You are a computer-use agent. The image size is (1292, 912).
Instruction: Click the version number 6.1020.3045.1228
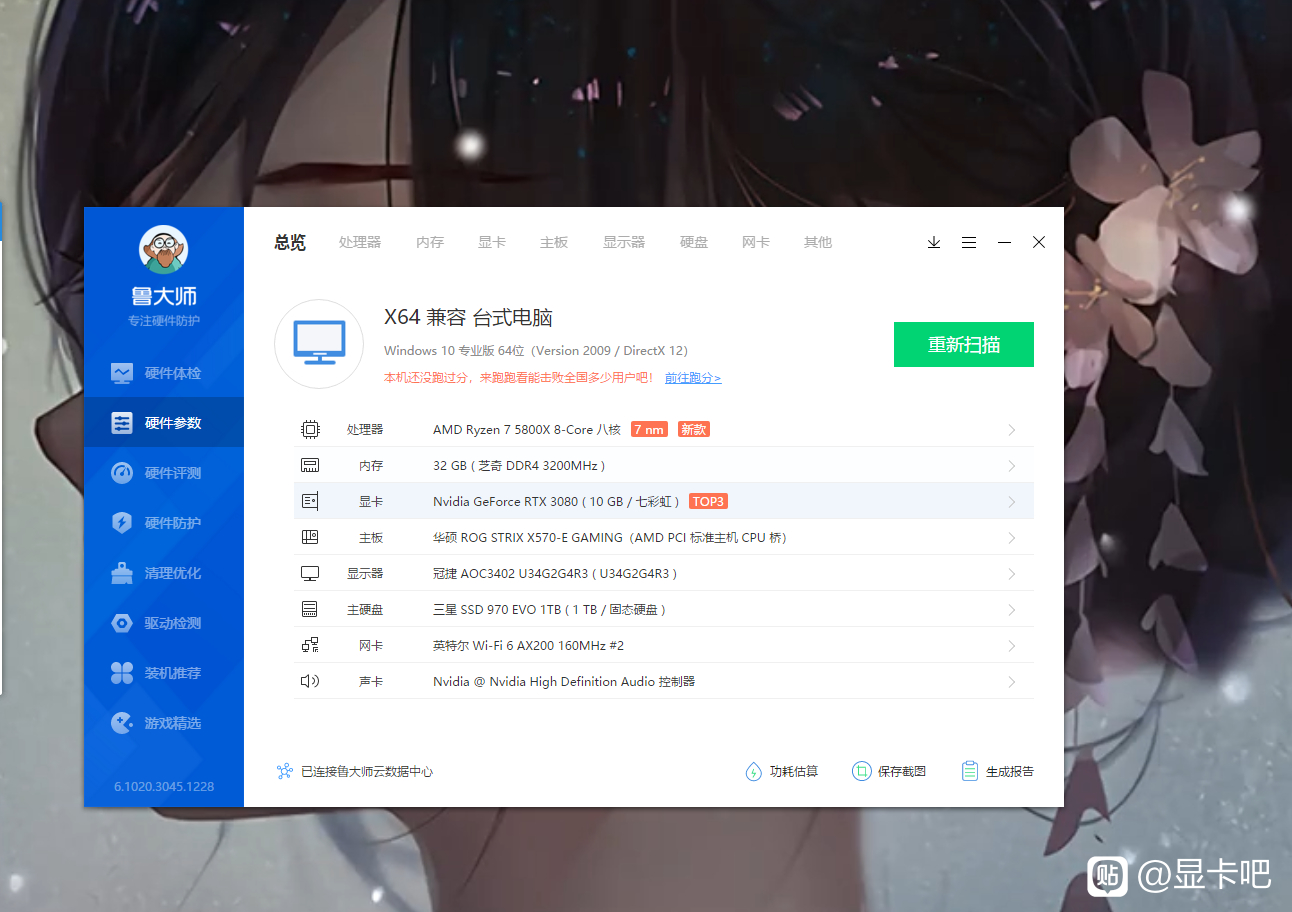click(x=164, y=786)
